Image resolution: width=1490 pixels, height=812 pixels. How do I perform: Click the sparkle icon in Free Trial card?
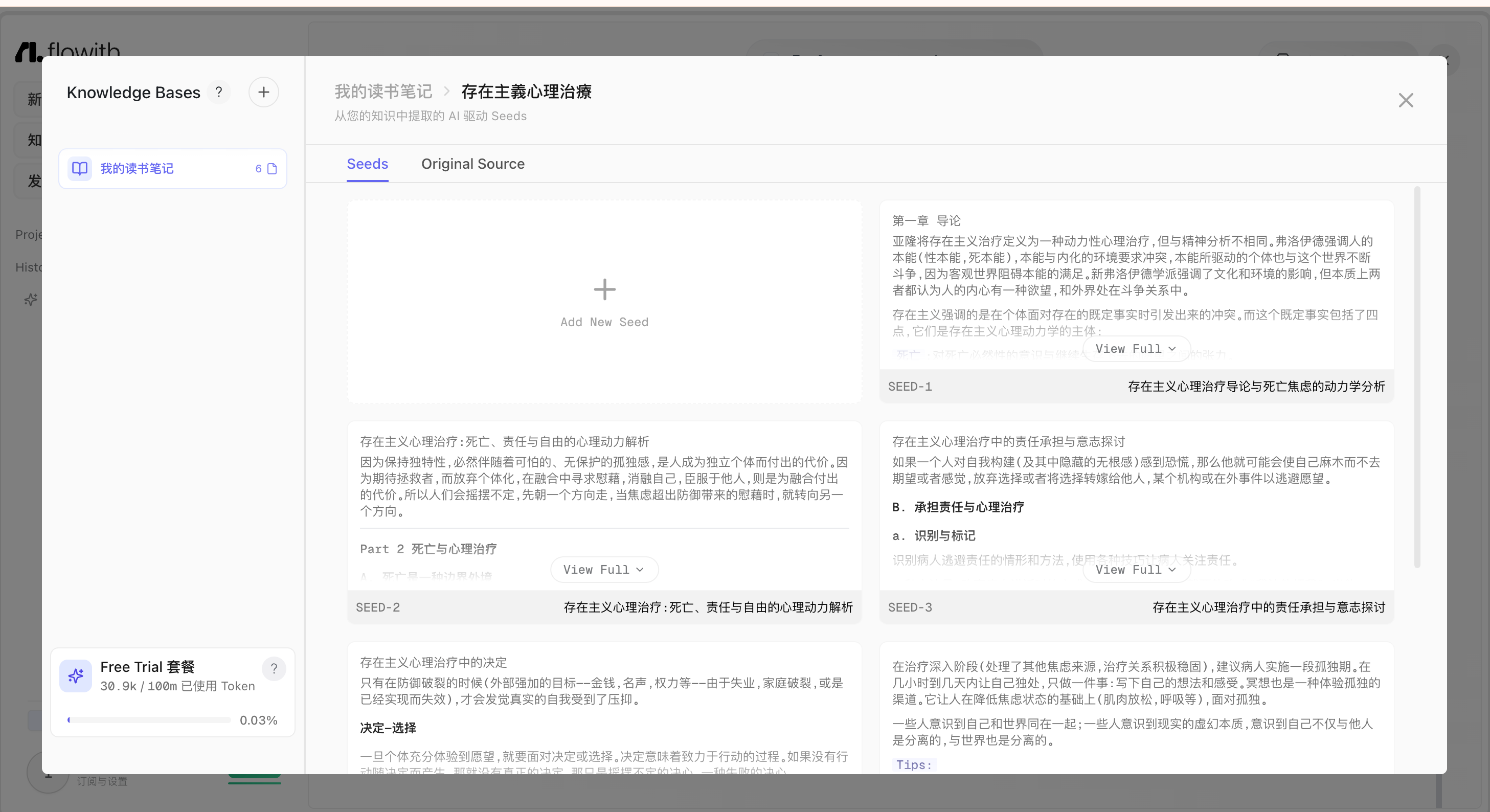click(x=76, y=675)
